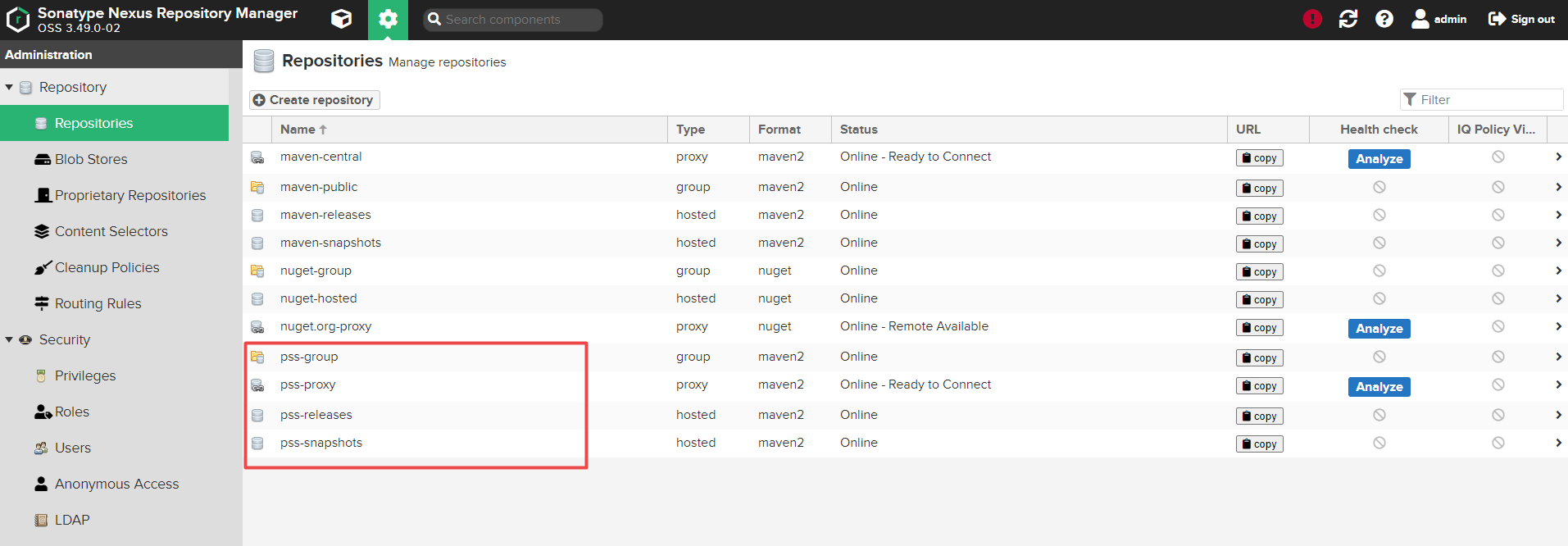This screenshot has width=1568, height=546.
Task: Click pss-releases hosted icon
Action: [x=257, y=416]
